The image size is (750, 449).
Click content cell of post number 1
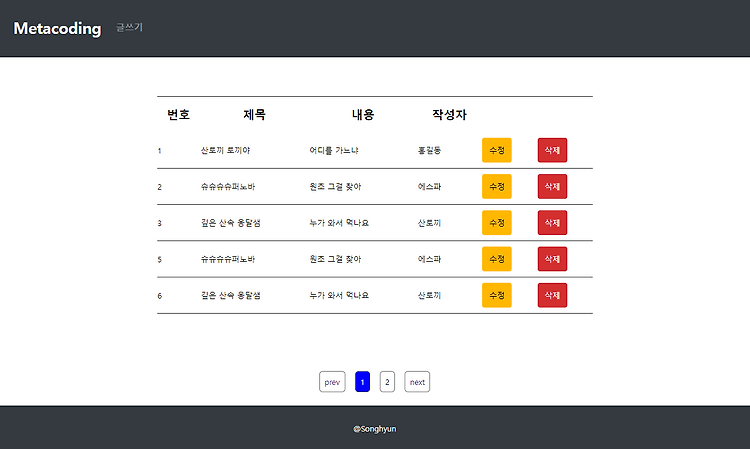pos(334,150)
